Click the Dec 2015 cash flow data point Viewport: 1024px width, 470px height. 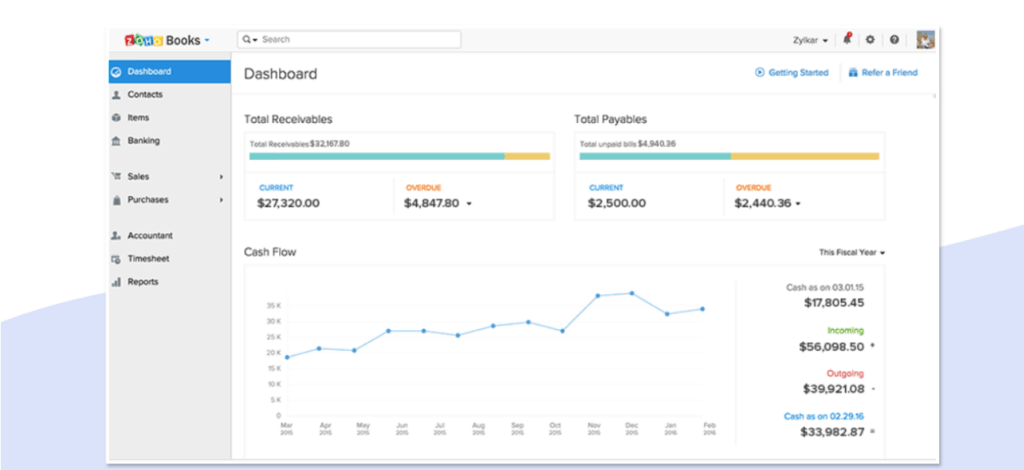pyautogui.click(x=632, y=293)
